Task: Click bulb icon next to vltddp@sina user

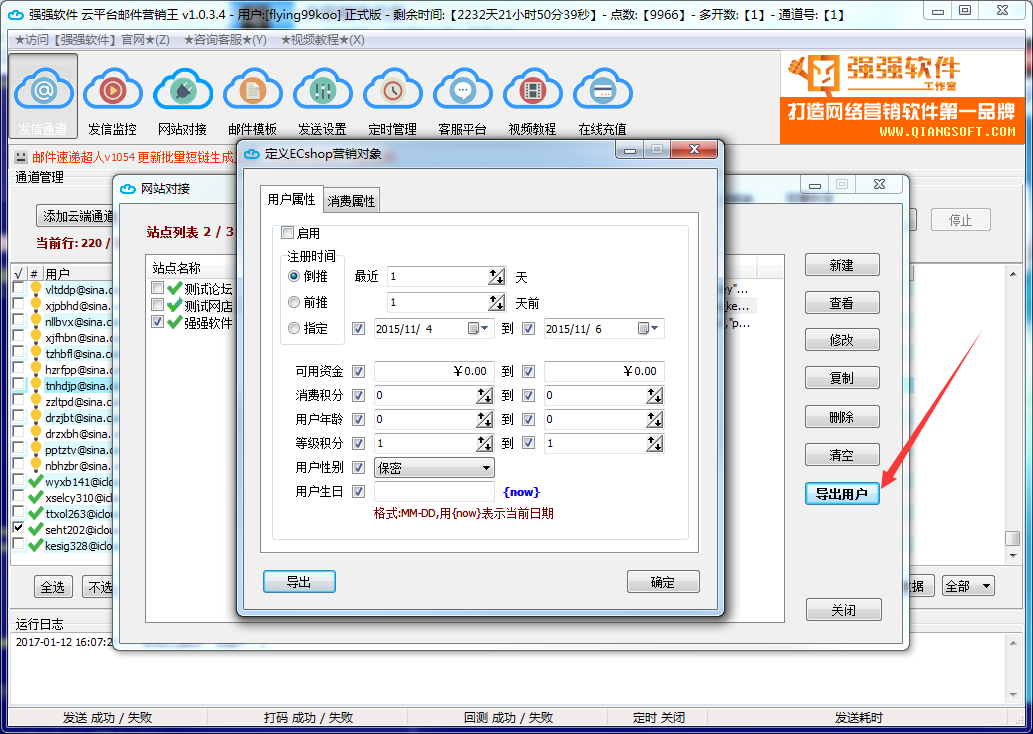Action: click(x=36, y=289)
